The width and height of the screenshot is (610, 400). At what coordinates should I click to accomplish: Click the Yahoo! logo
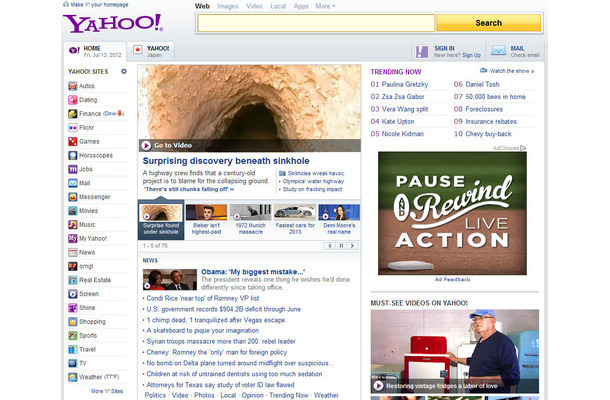[113, 23]
